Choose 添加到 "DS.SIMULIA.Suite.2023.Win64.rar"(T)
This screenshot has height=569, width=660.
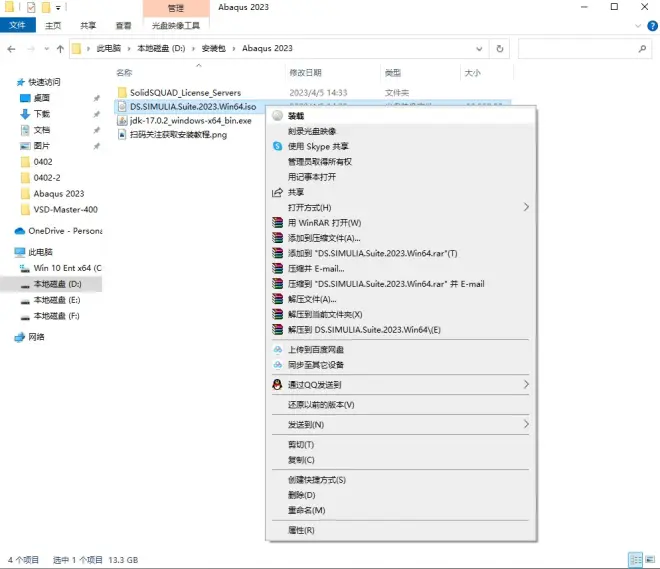pyautogui.click(x=373, y=253)
